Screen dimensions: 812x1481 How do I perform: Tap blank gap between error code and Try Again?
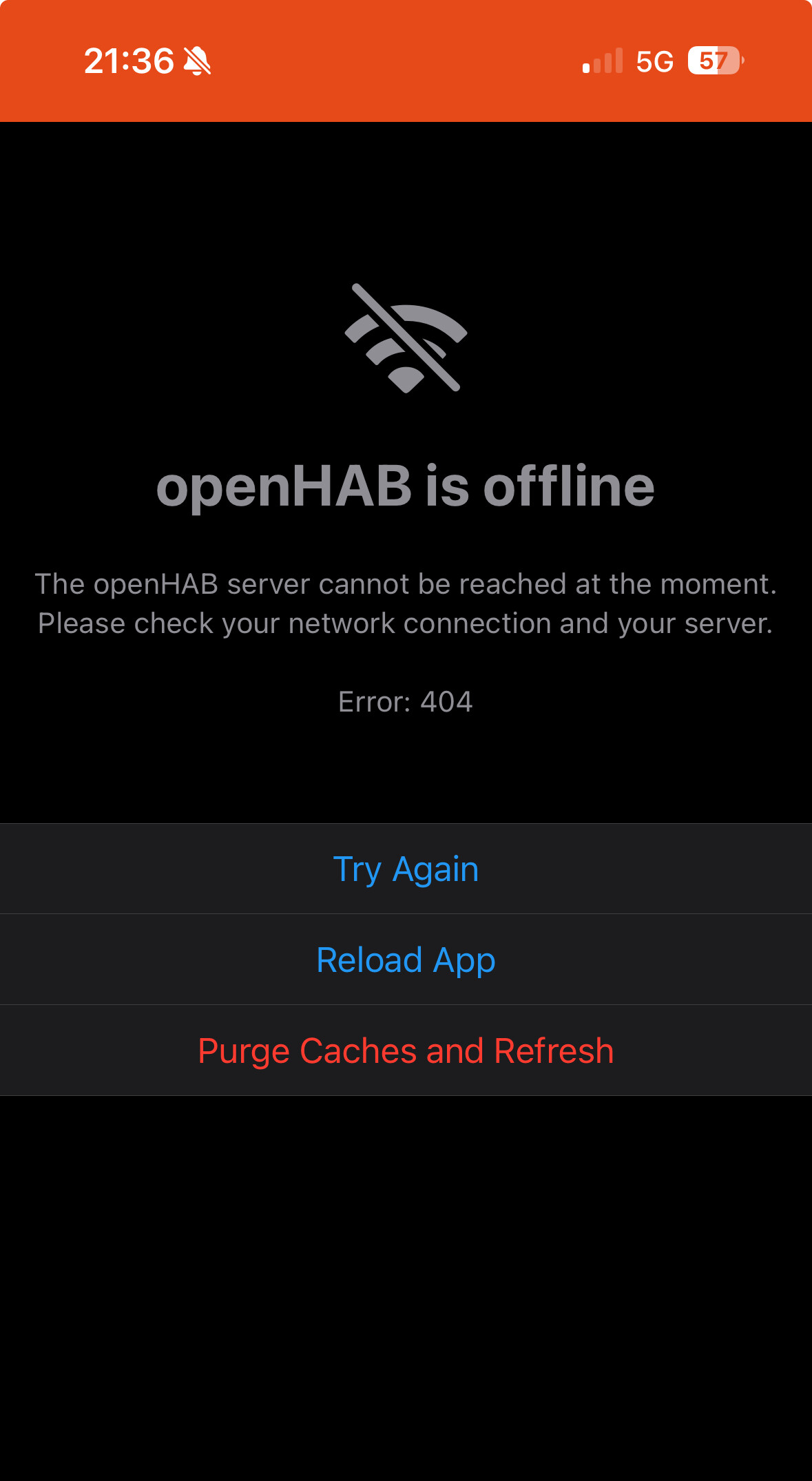406,770
